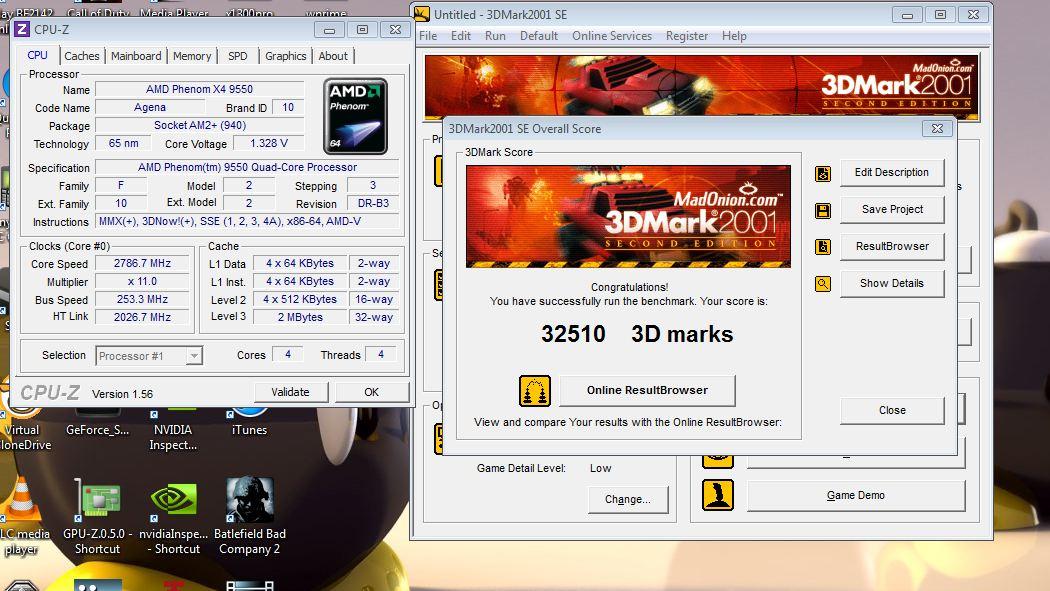This screenshot has width=1050, height=591.
Task: Click the Socket AM2+ (940) package field
Action: pyautogui.click(x=200, y=125)
